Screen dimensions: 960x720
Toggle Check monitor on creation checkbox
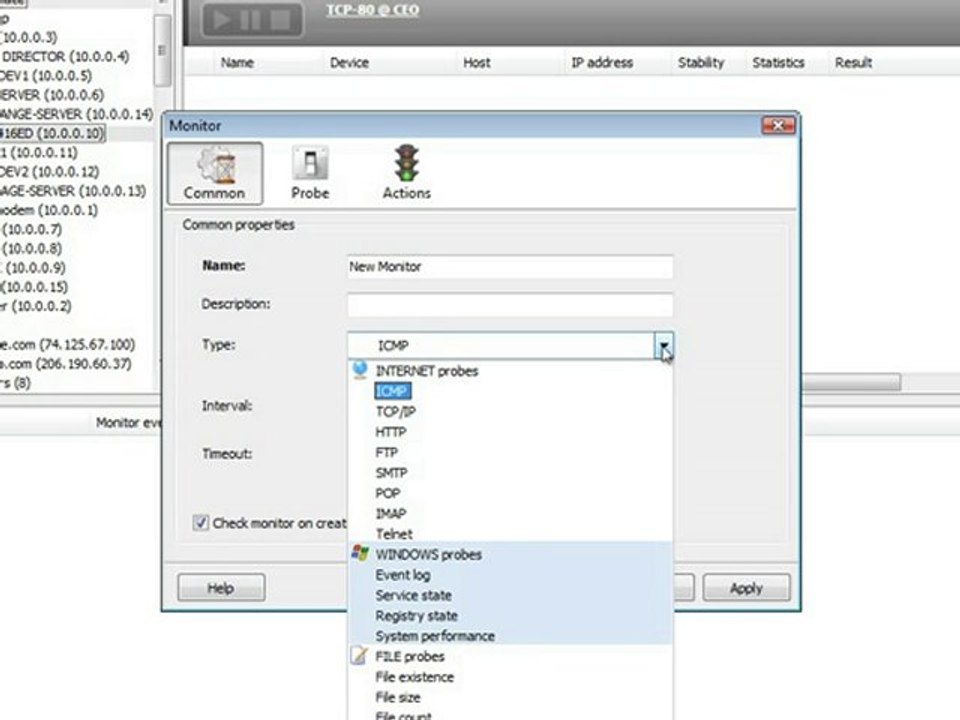pyautogui.click(x=200, y=523)
